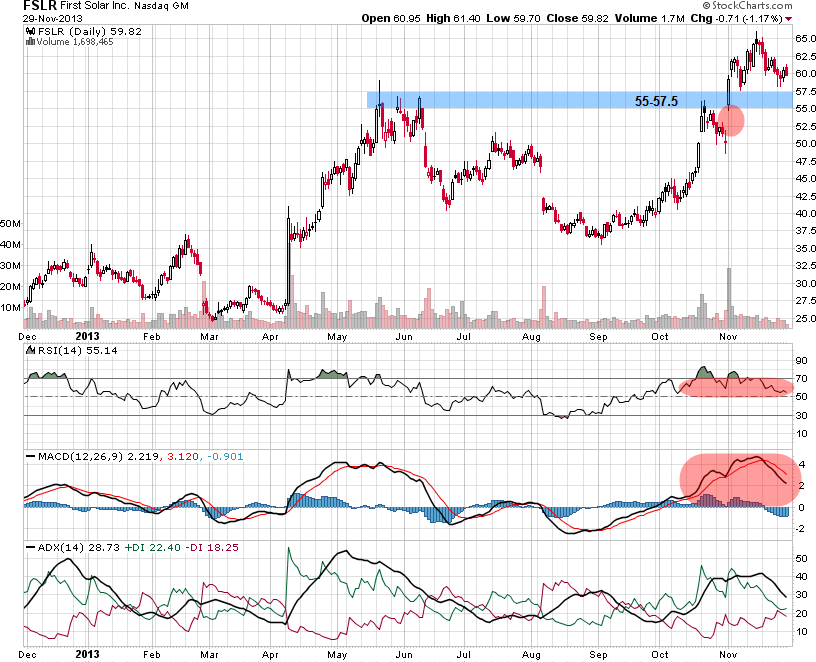Click the 40M volume axis label
Viewport: 816px width, 662px height.
pyautogui.click(x=10, y=244)
